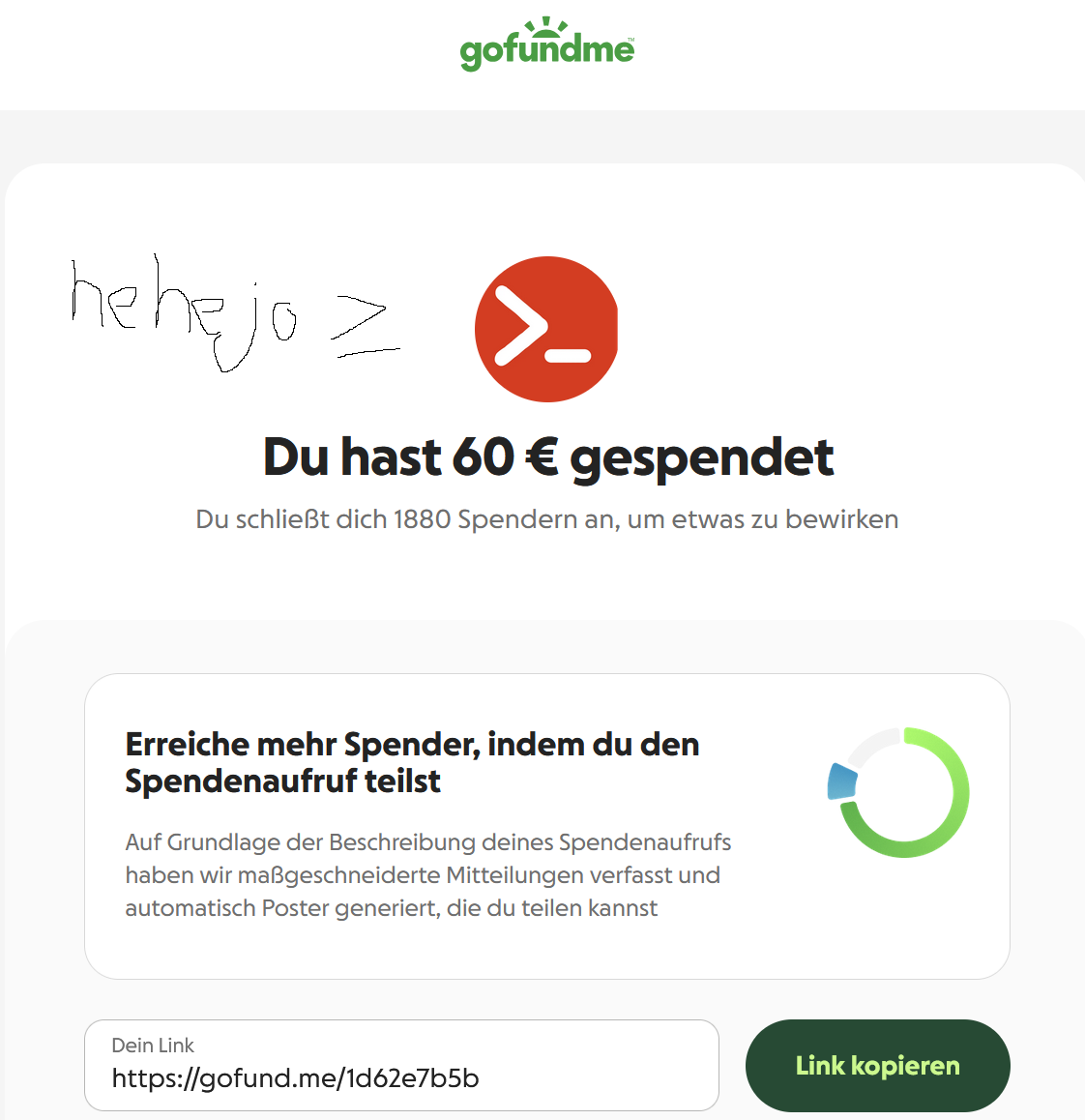Click the "Dein Link" label text

pyautogui.click(x=153, y=1045)
